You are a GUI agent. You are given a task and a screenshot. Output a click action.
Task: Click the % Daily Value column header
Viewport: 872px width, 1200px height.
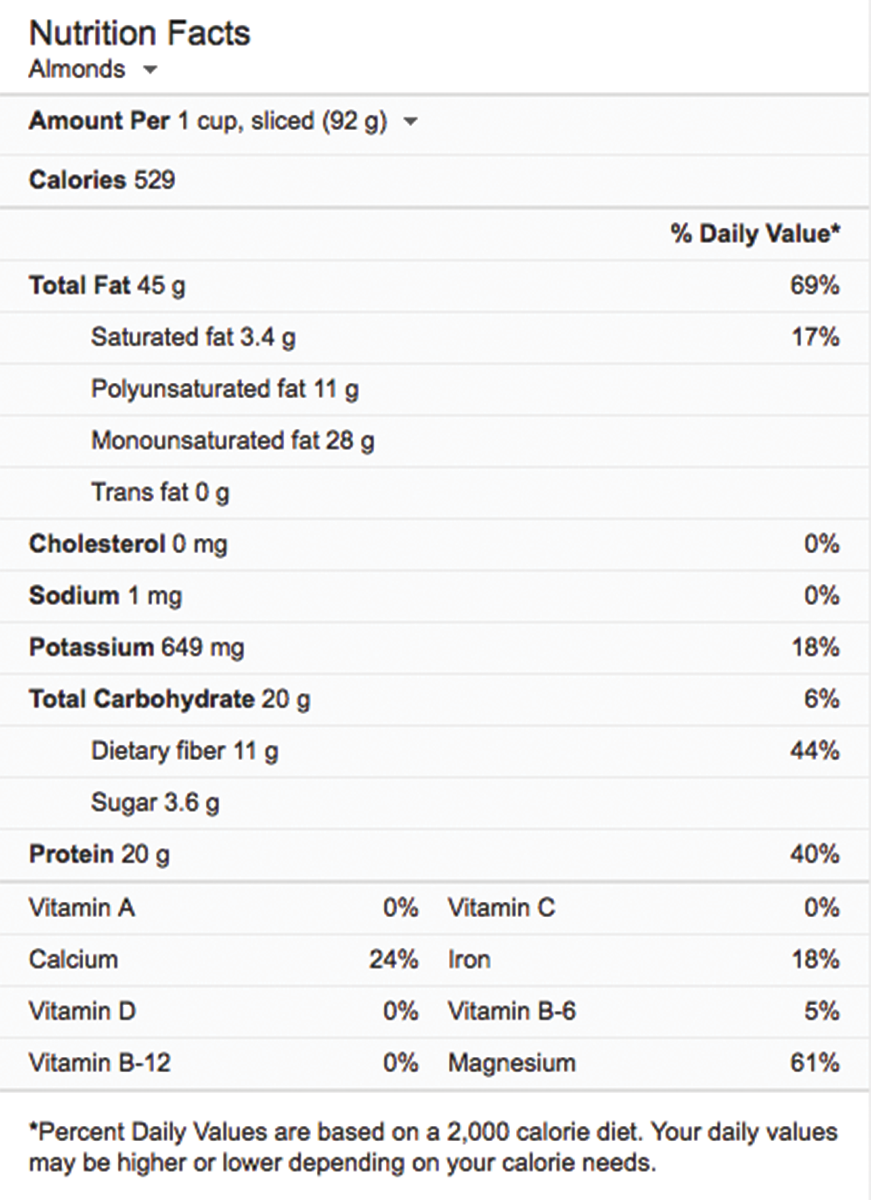755,233
